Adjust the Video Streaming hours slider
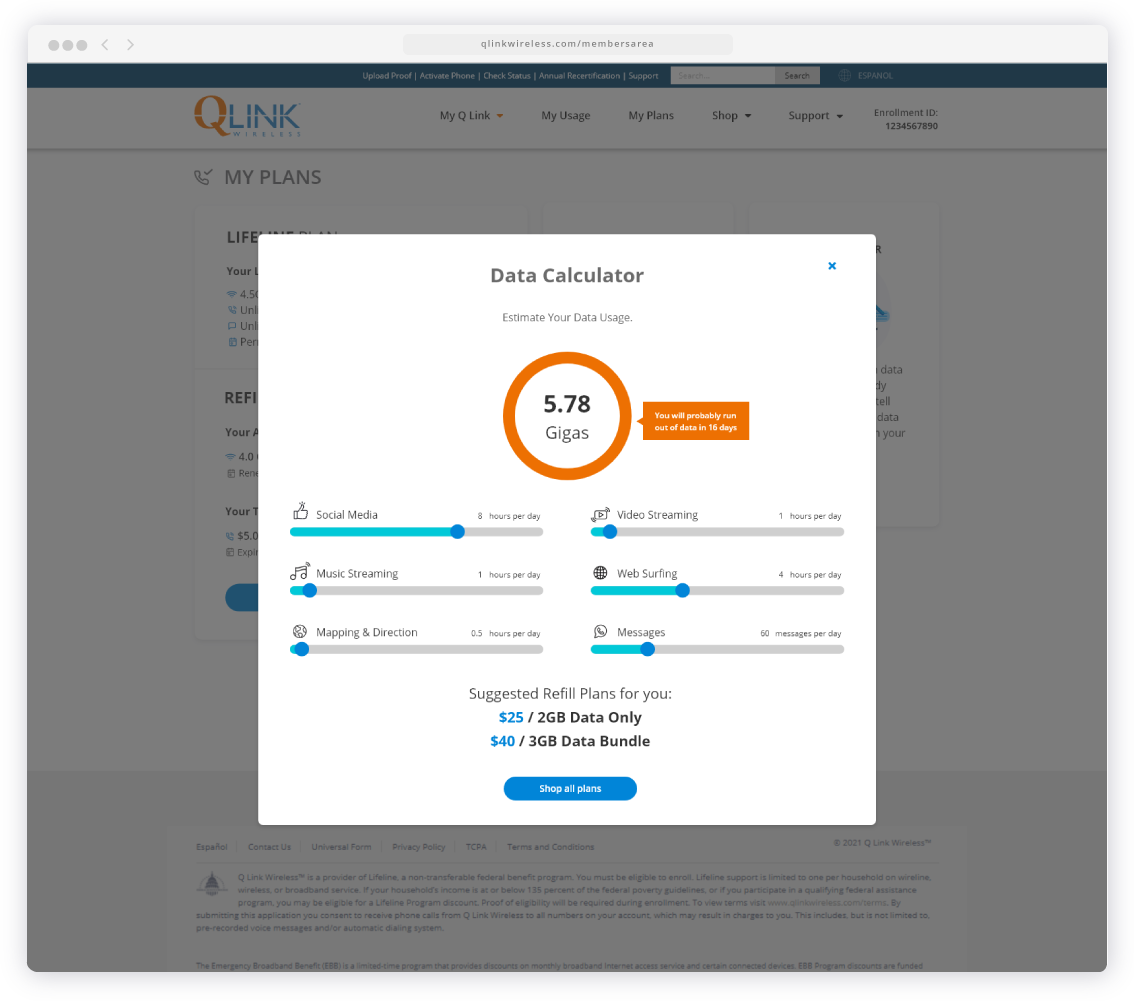Viewport: 1134px width, 1001px height. tap(610, 532)
